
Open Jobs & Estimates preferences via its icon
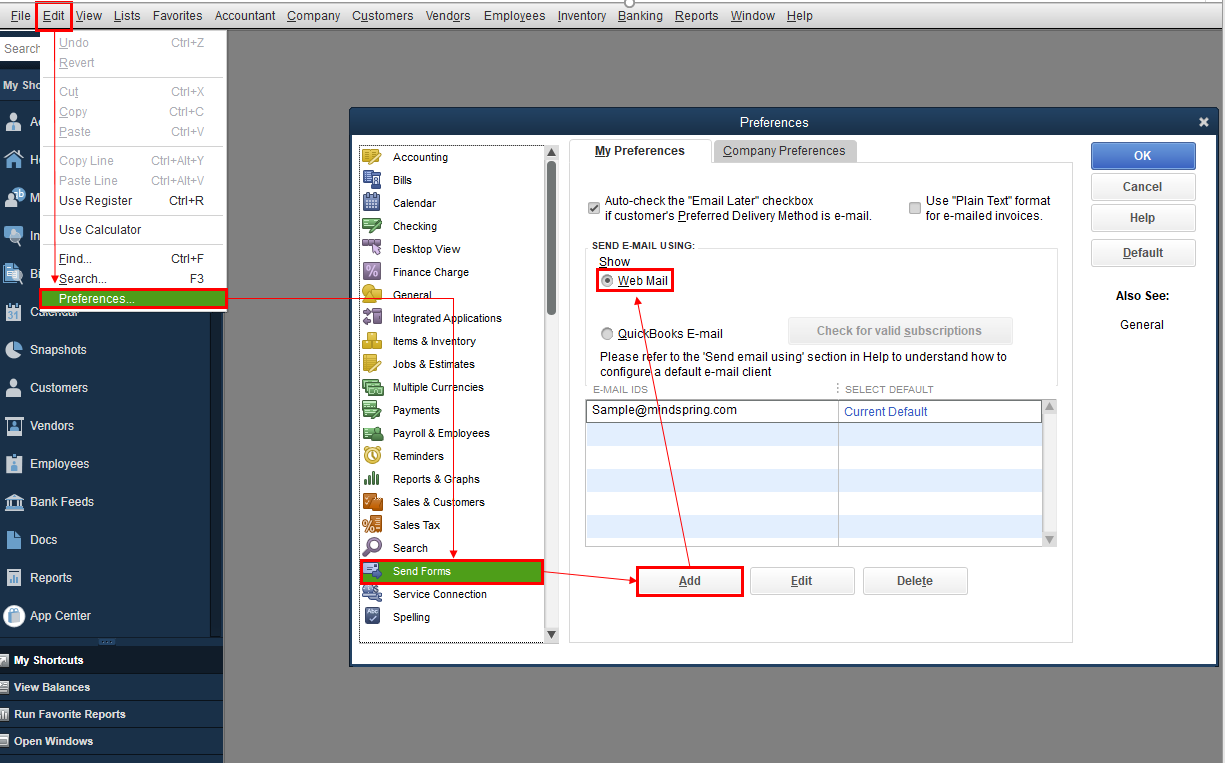[372, 364]
